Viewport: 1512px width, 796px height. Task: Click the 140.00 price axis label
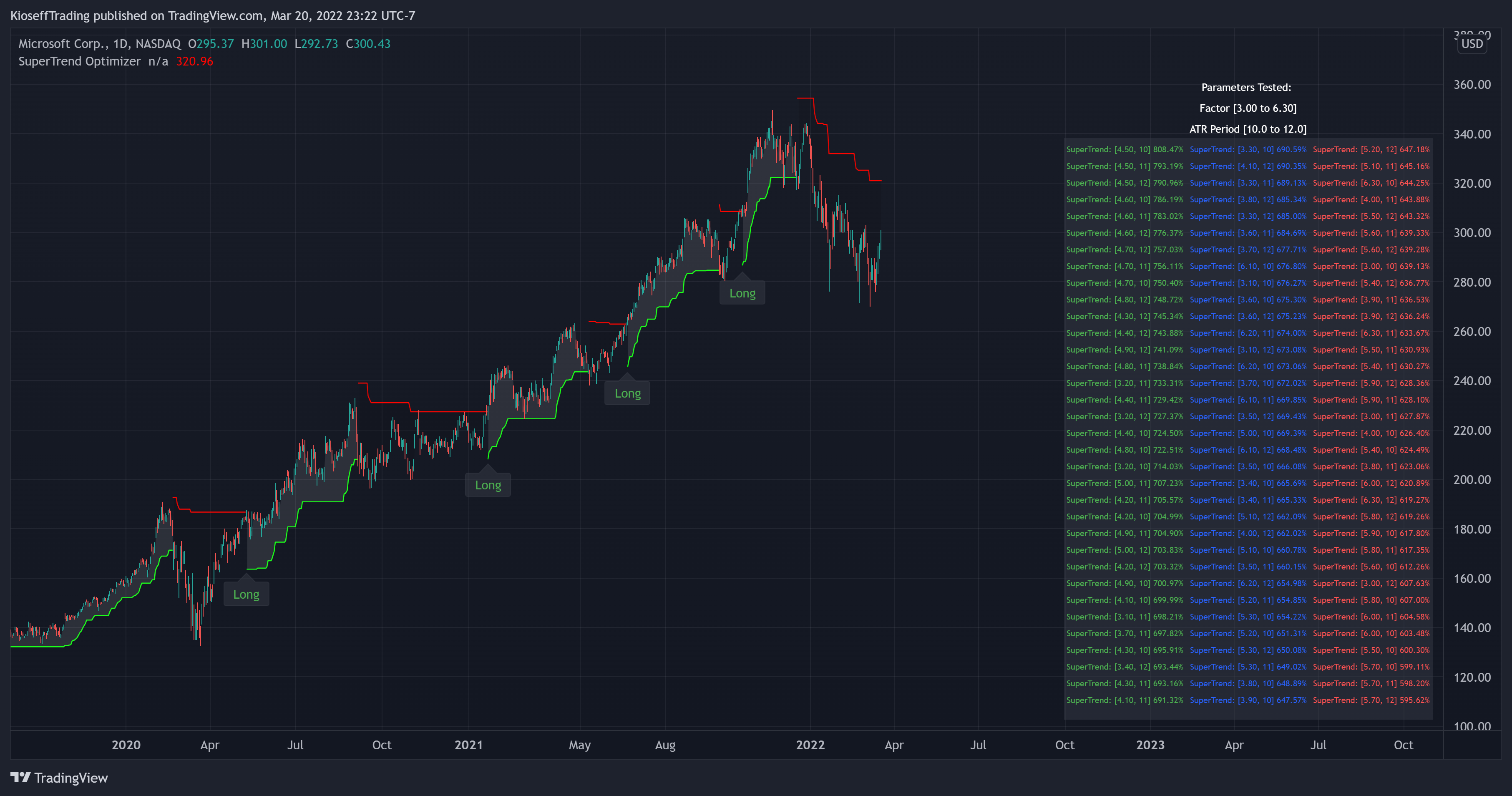(1472, 627)
